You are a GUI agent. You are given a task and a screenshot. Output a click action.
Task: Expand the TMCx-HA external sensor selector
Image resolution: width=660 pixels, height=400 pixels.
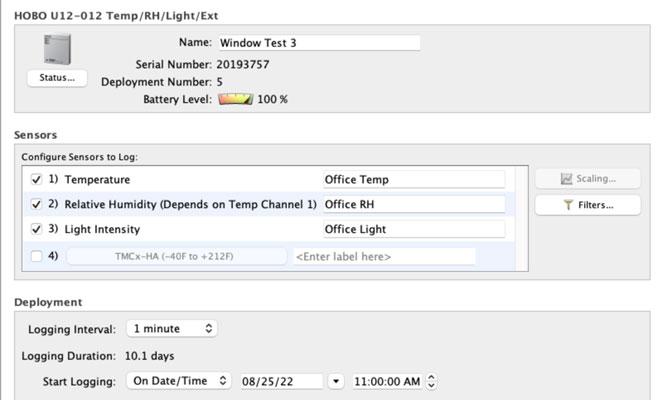175,256
